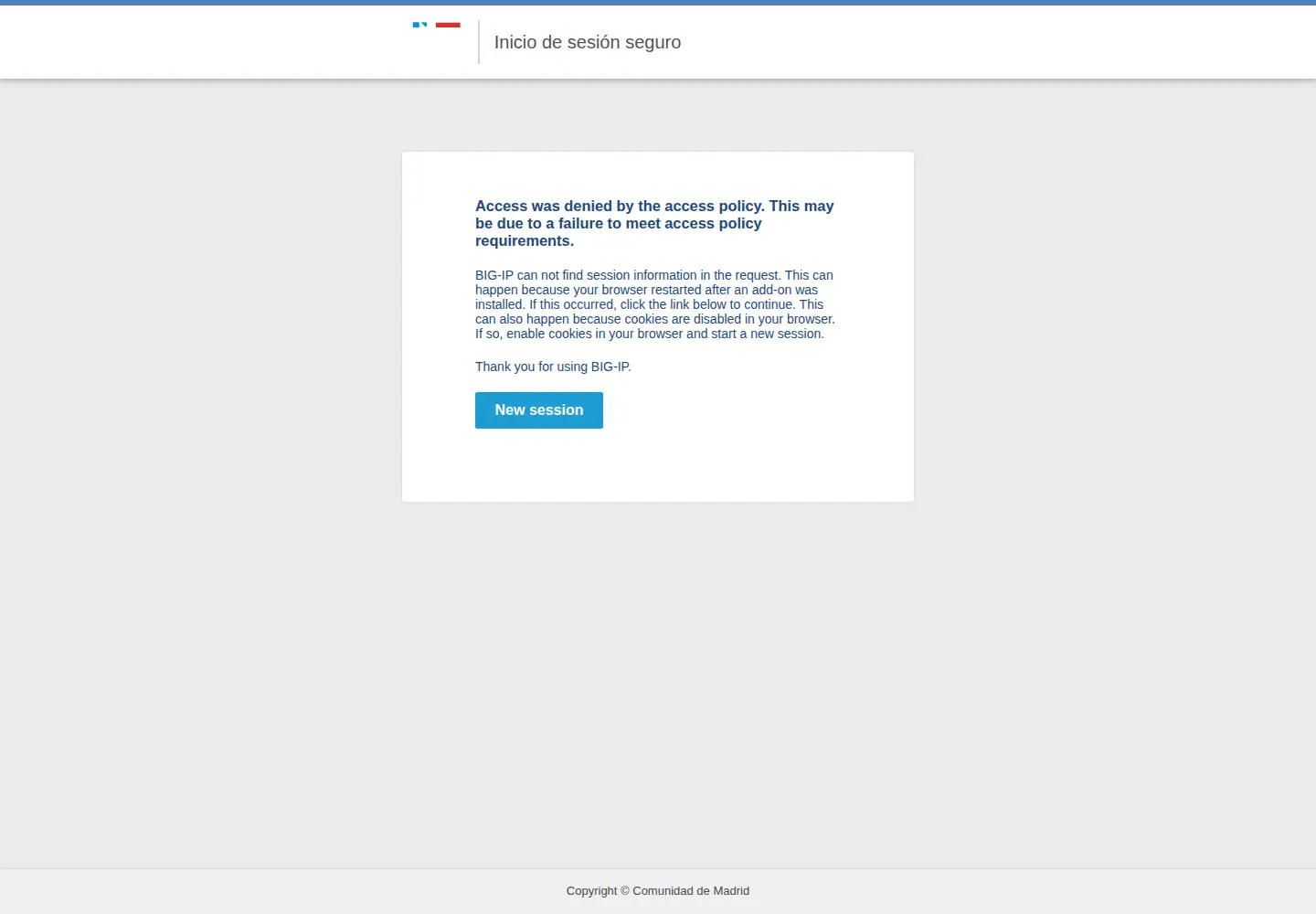
Task: Click the 'Access was denied by the access policy' heading
Action: (655, 223)
